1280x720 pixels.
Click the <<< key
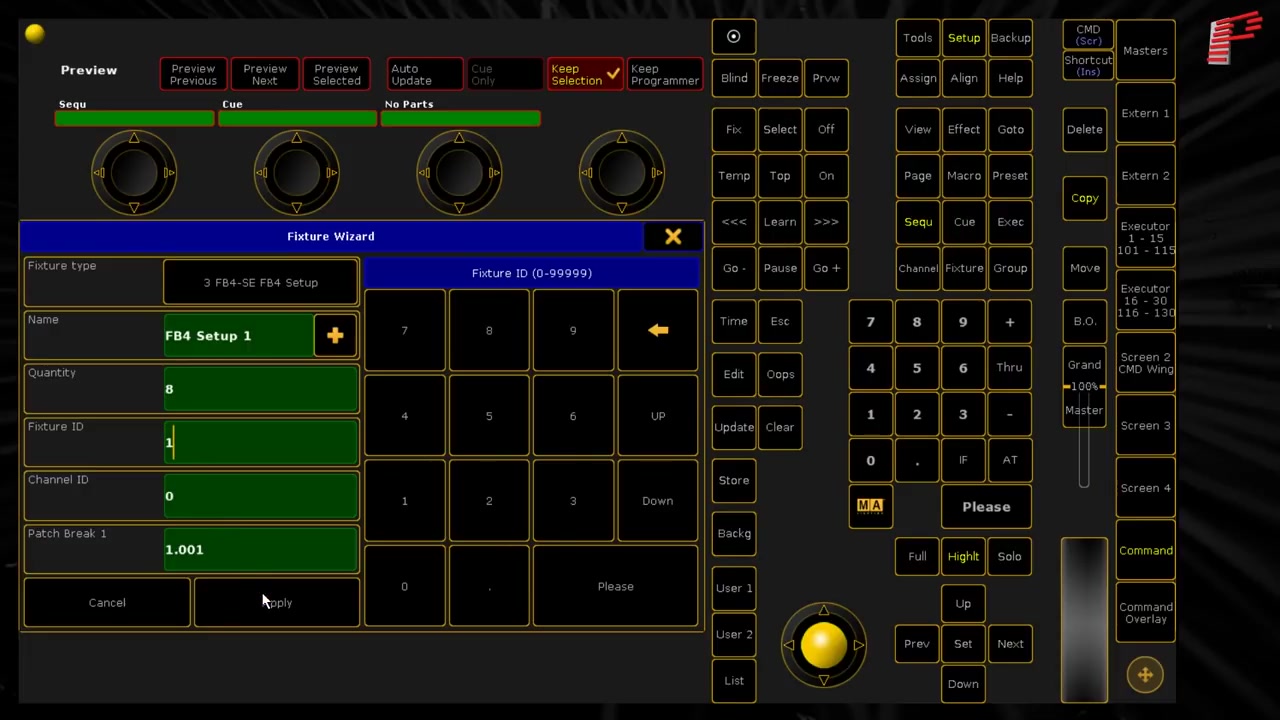733,222
